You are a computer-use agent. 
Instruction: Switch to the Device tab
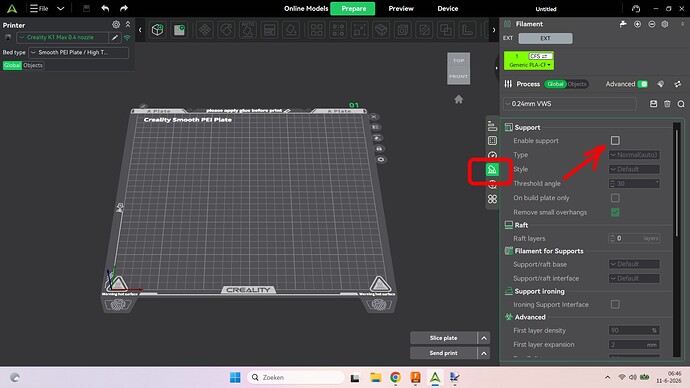pyautogui.click(x=448, y=8)
